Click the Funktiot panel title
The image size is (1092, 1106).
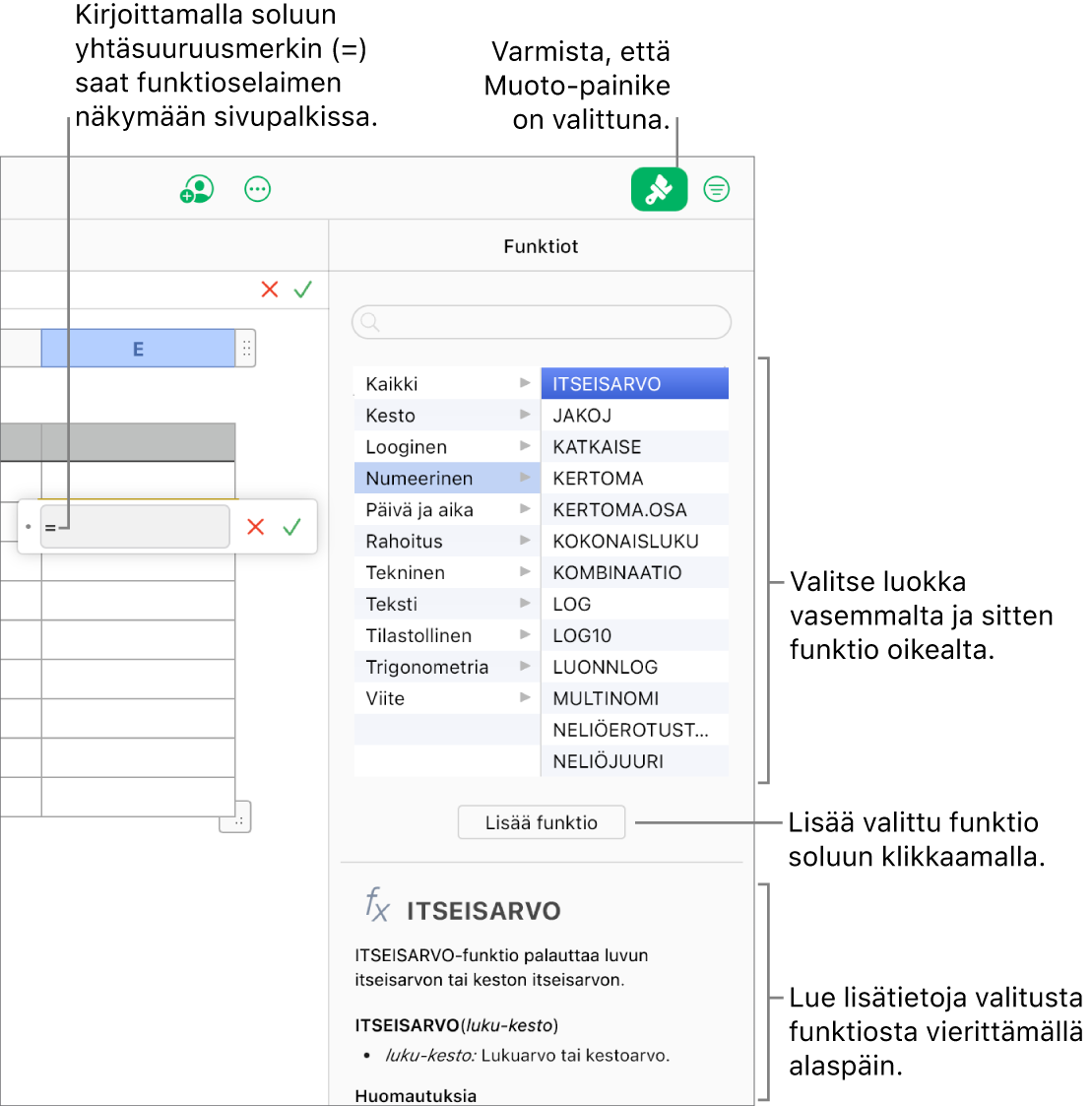click(x=541, y=246)
